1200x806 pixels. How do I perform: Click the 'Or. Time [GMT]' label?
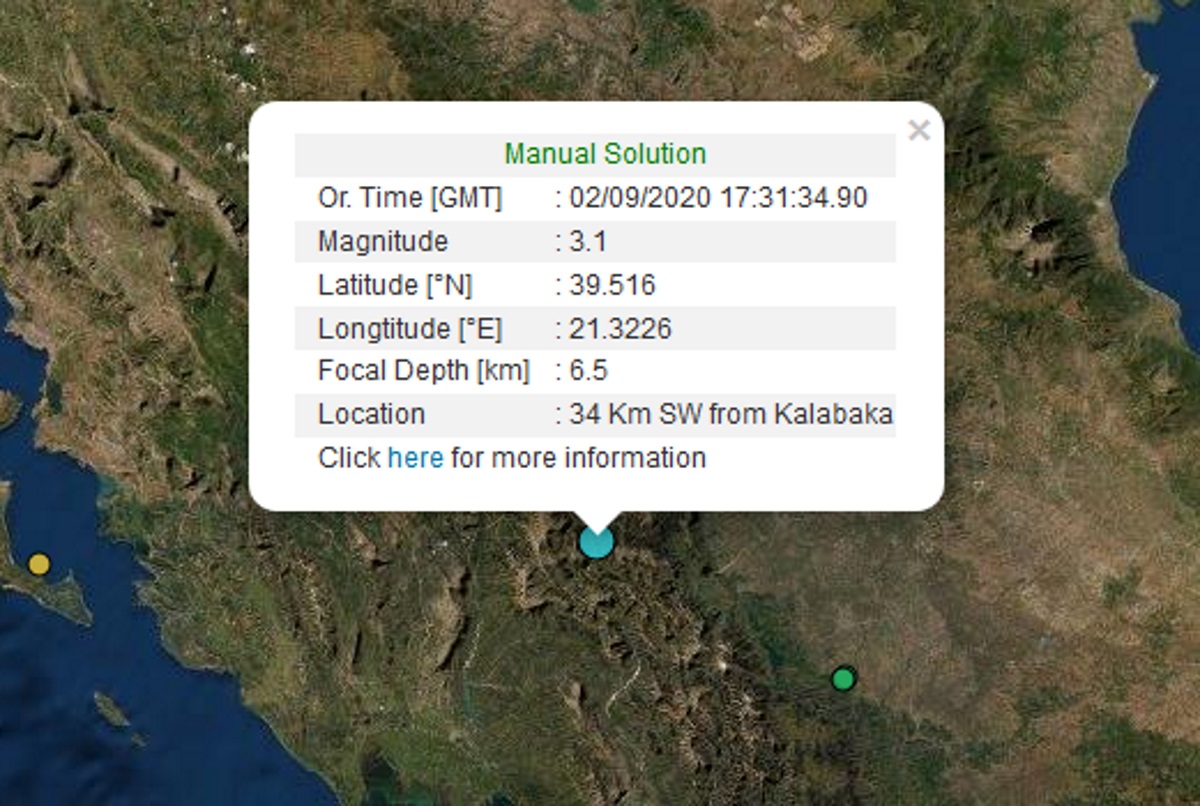(x=410, y=198)
